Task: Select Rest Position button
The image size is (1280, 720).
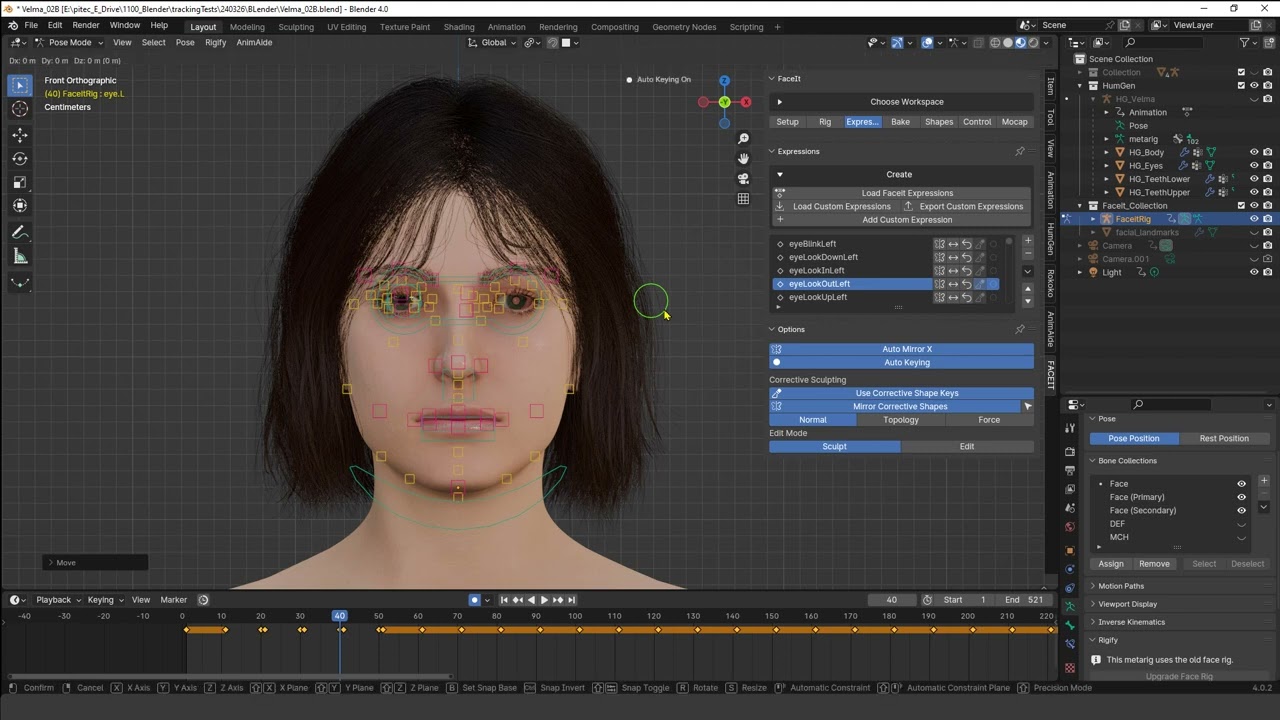Action: point(1224,438)
